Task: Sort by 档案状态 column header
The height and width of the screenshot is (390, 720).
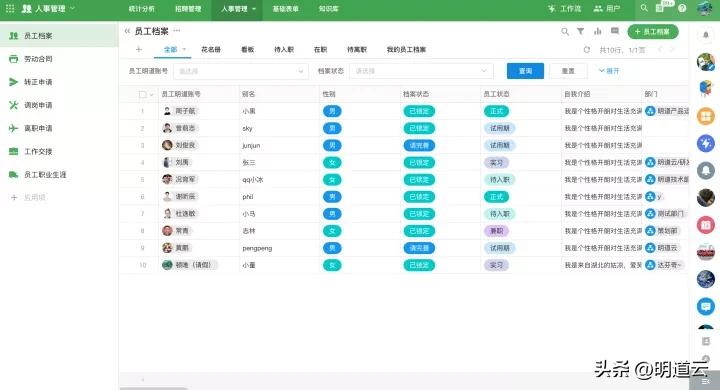Action: click(416, 94)
